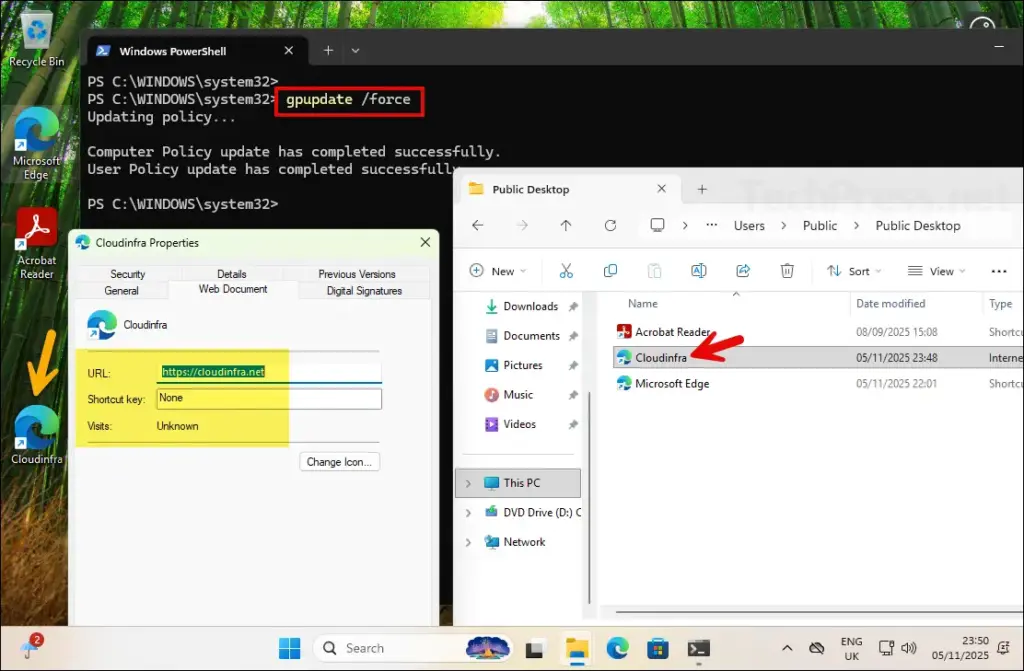This screenshot has height=671, width=1024.
Task: Navigate to Public via breadcrumb
Action: 820,226
